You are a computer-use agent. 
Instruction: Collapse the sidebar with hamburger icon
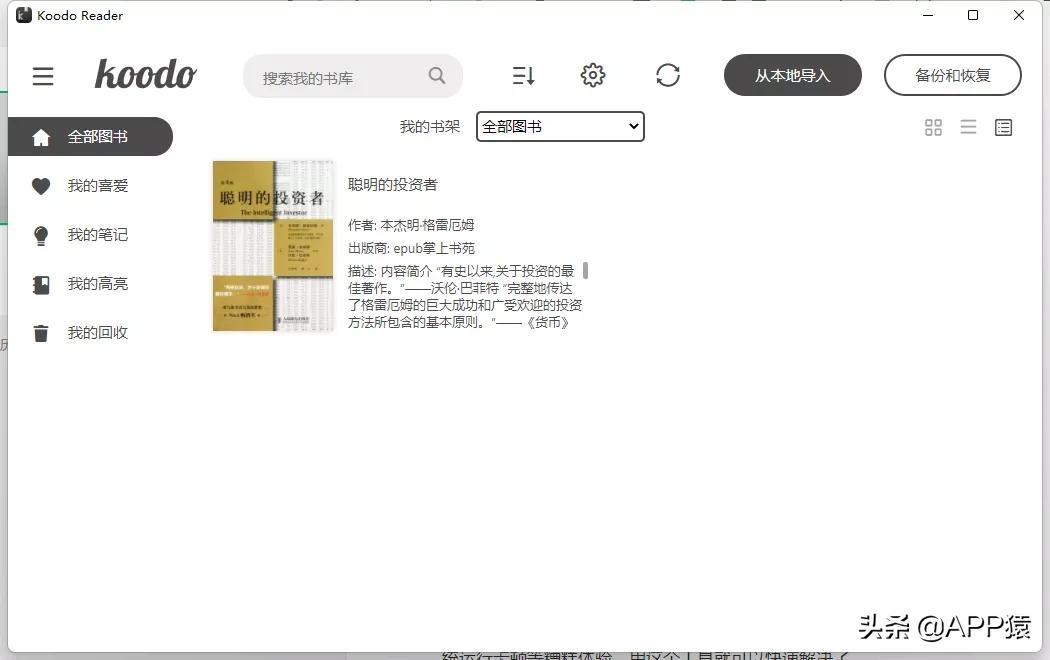pyautogui.click(x=43, y=75)
